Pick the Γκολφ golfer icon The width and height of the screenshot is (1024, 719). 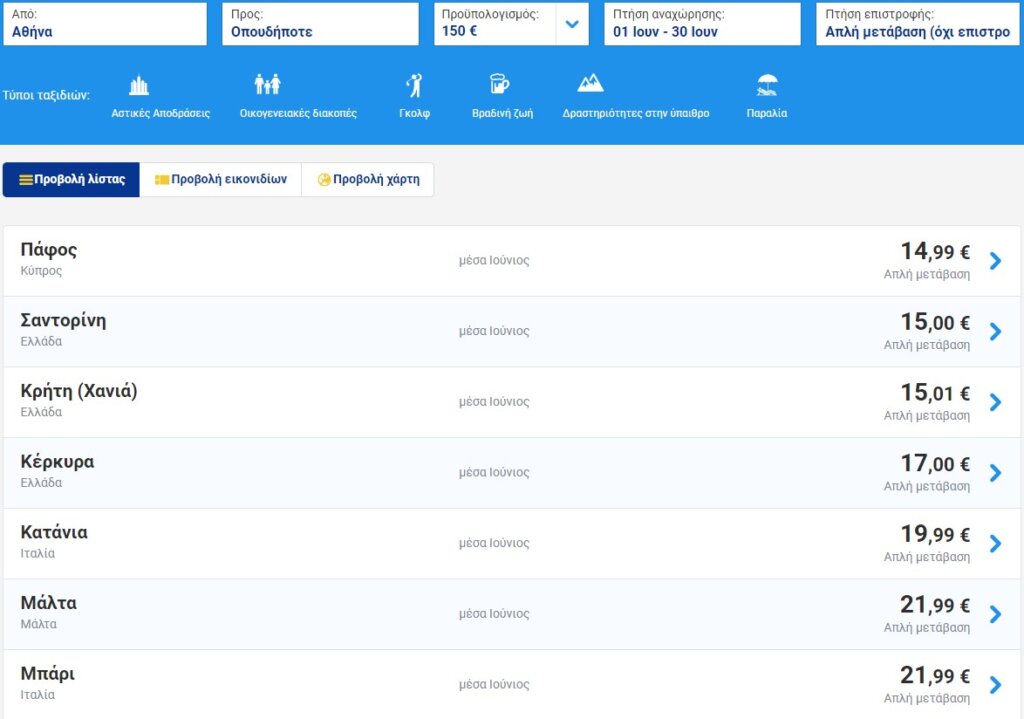[x=414, y=85]
